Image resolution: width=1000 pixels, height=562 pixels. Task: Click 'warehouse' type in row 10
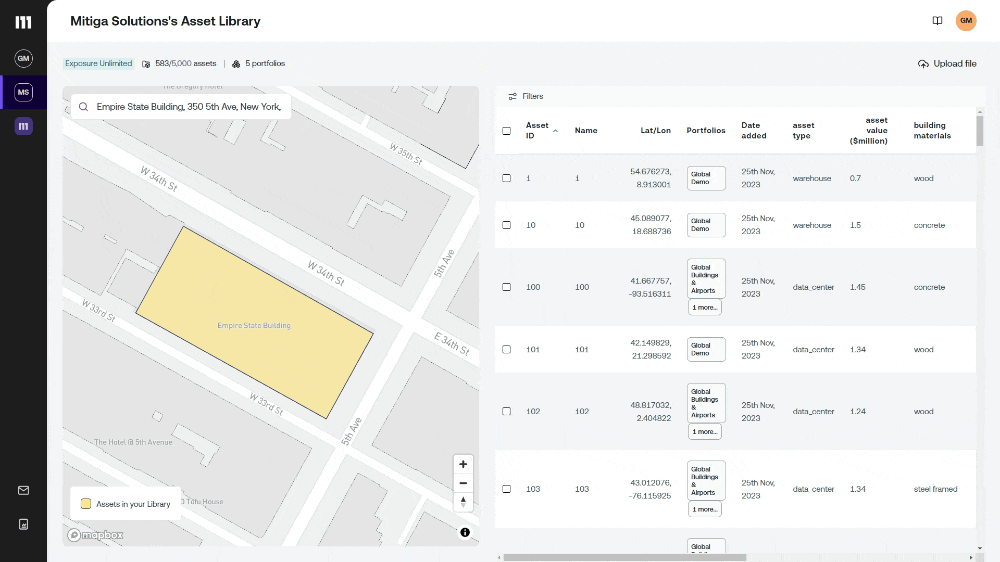coord(812,225)
